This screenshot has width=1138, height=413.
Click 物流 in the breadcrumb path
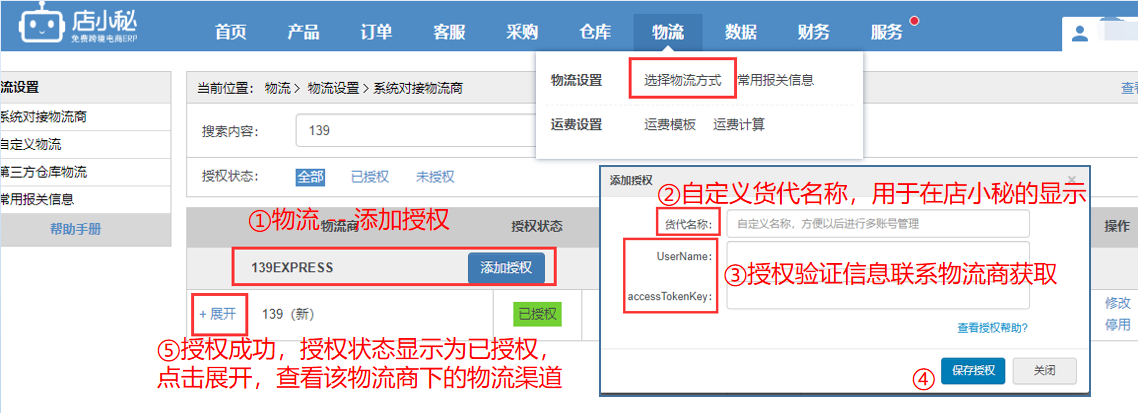[277, 89]
